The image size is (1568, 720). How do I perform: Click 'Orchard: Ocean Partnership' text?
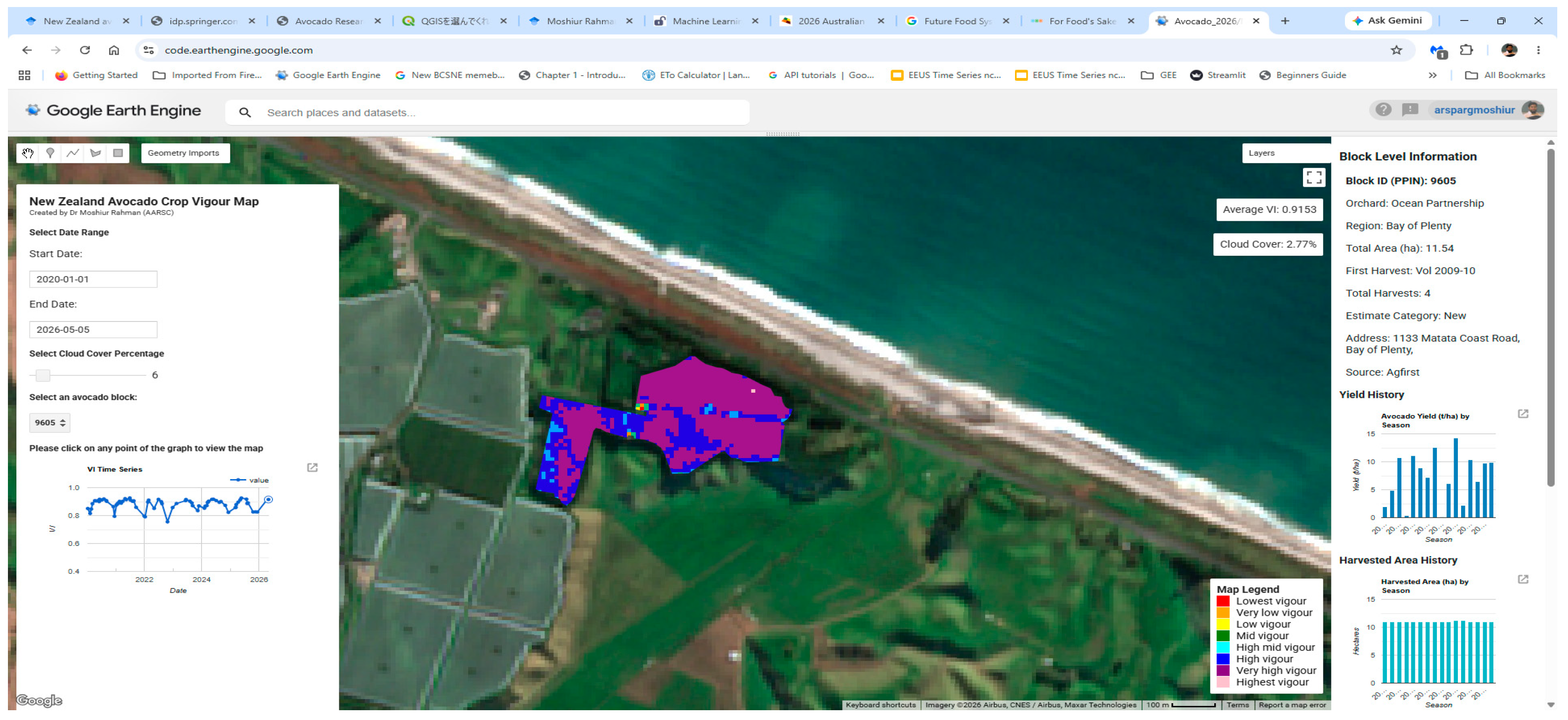point(1414,204)
